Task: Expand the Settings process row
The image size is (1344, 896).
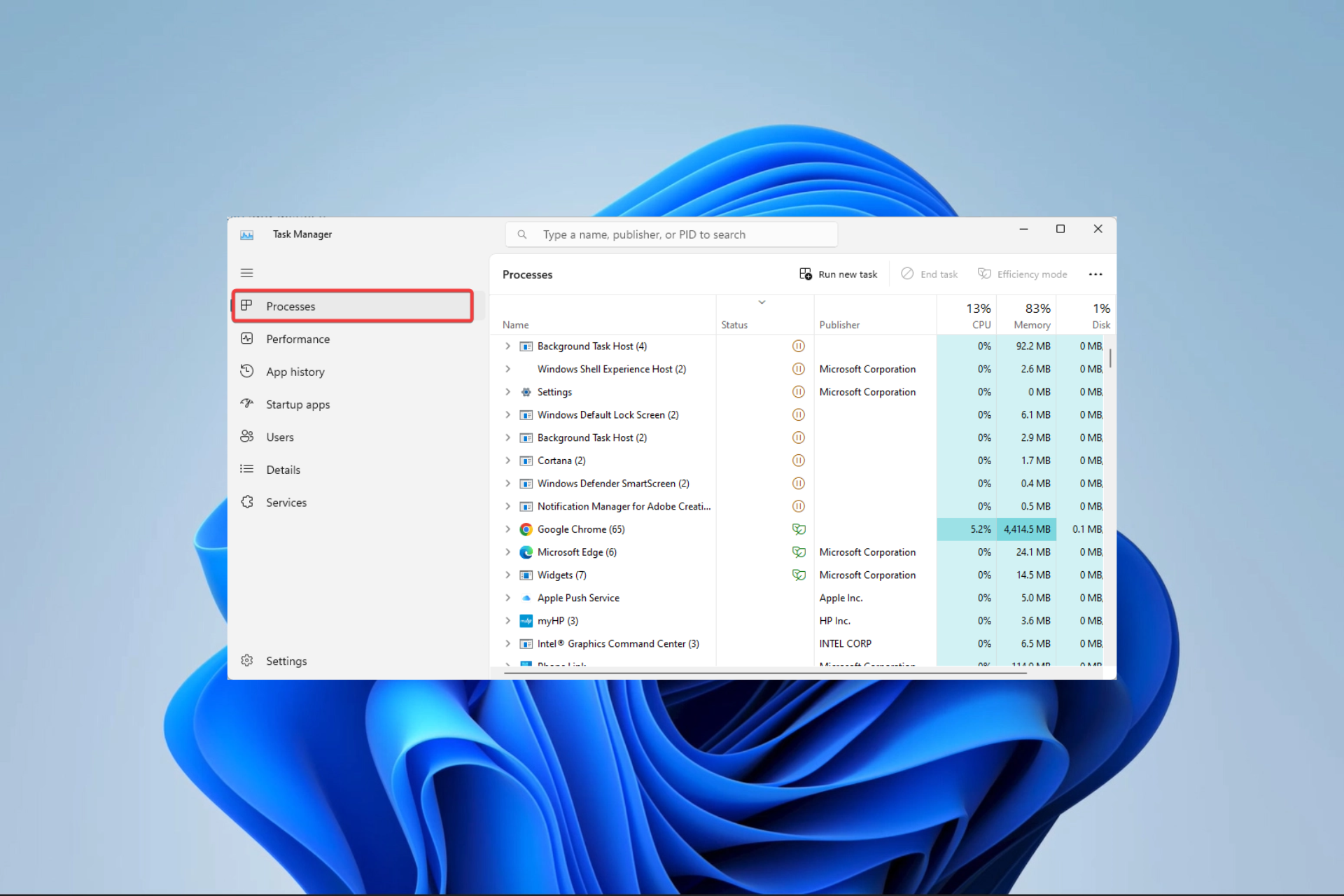Action: click(x=507, y=392)
